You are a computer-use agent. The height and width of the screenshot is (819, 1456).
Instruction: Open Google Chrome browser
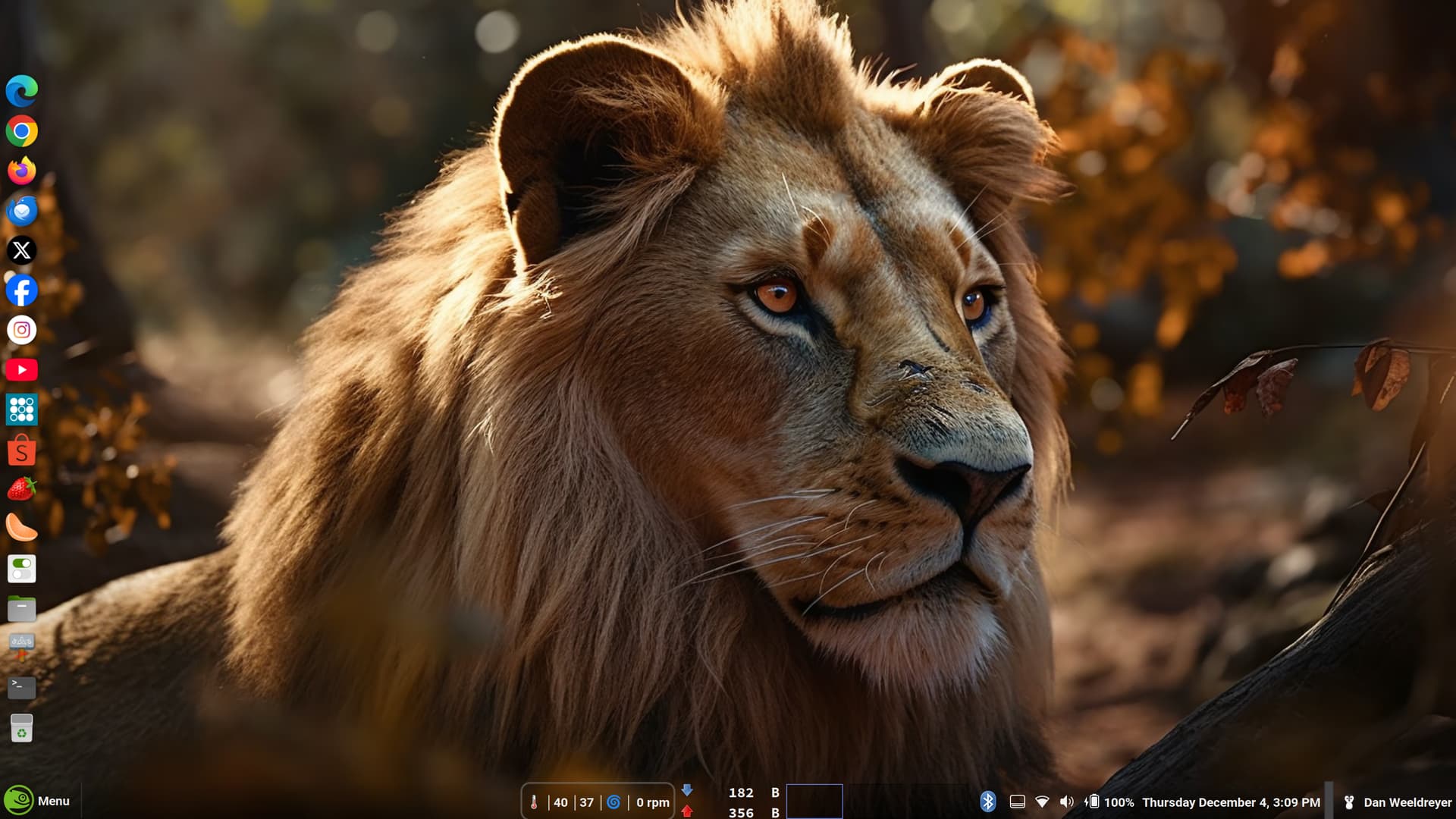(21, 131)
